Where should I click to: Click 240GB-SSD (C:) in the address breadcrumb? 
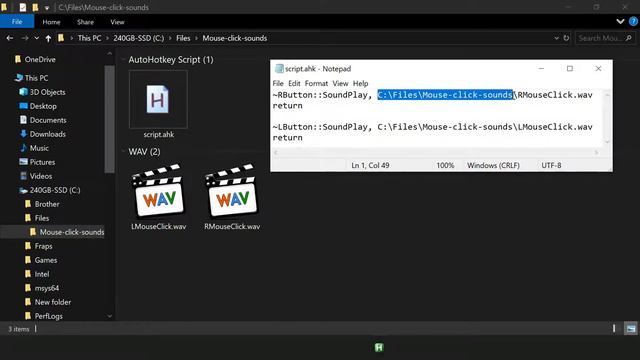click(x=139, y=38)
